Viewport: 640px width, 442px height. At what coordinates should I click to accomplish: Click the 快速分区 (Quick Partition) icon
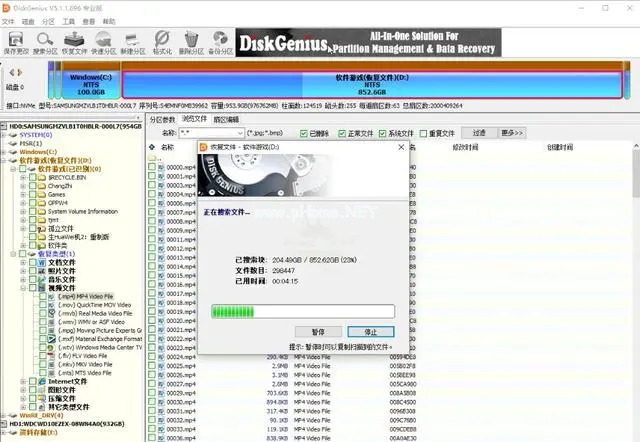coord(102,40)
